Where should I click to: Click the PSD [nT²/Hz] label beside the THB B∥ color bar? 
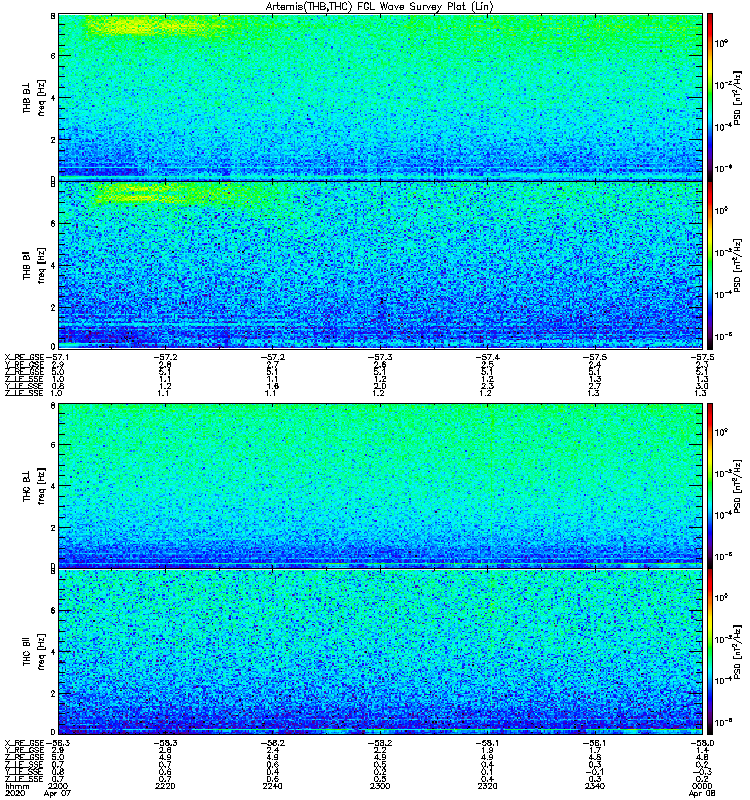pos(737,265)
